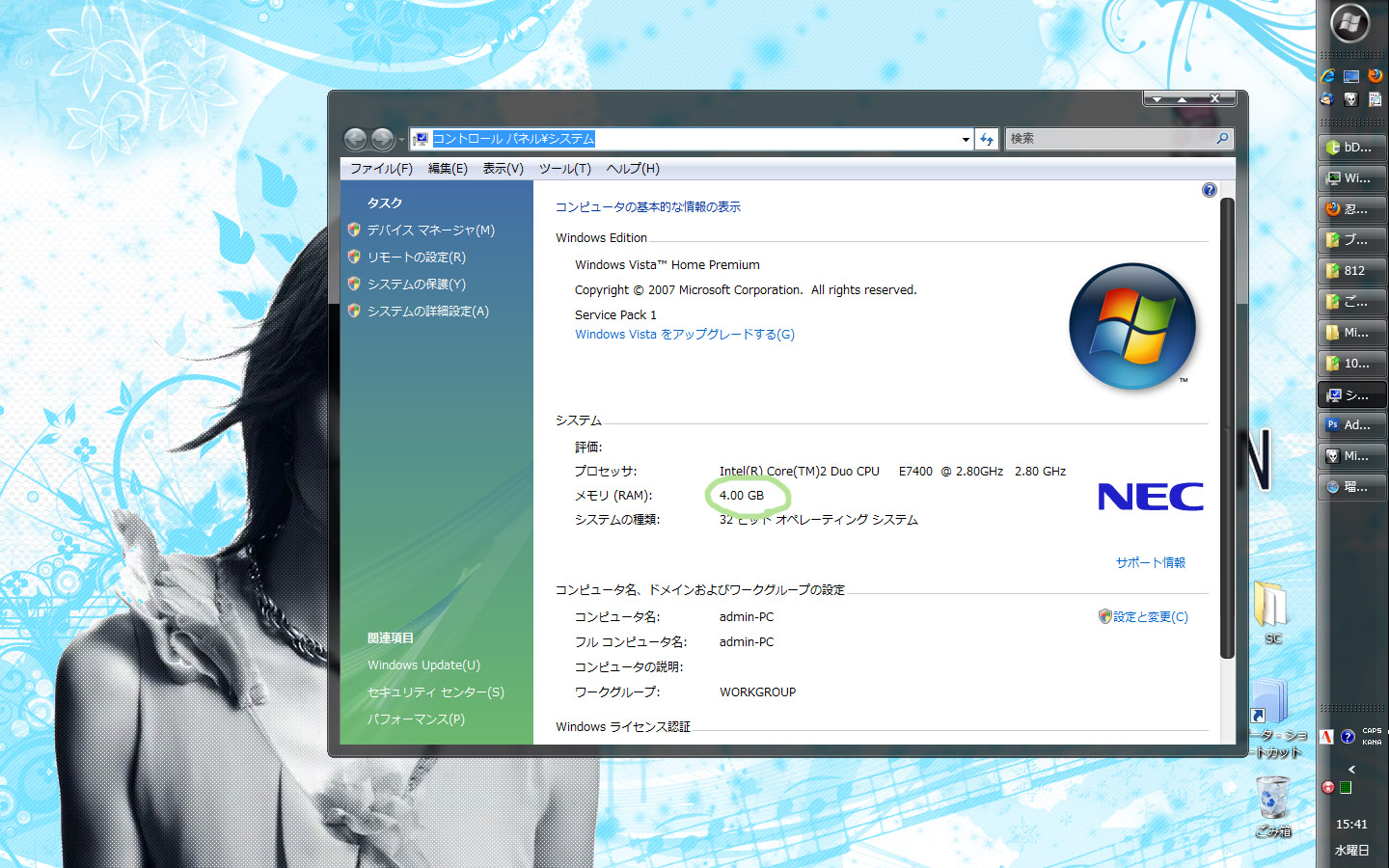This screenshot has width=1389, height=868.
Task: Click the document search quick launch icon
Action: coord(1375,99)
